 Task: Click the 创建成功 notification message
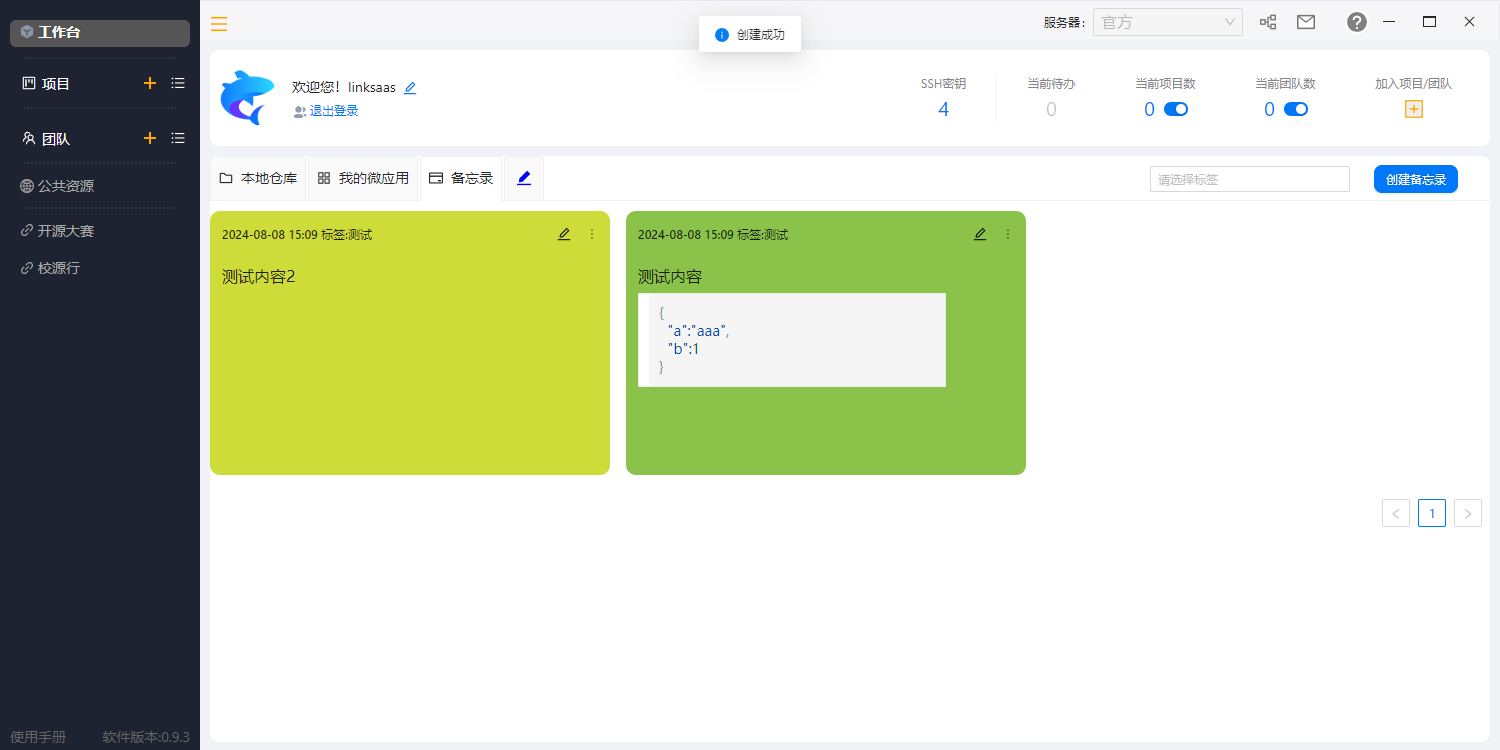tap(750, 35)
